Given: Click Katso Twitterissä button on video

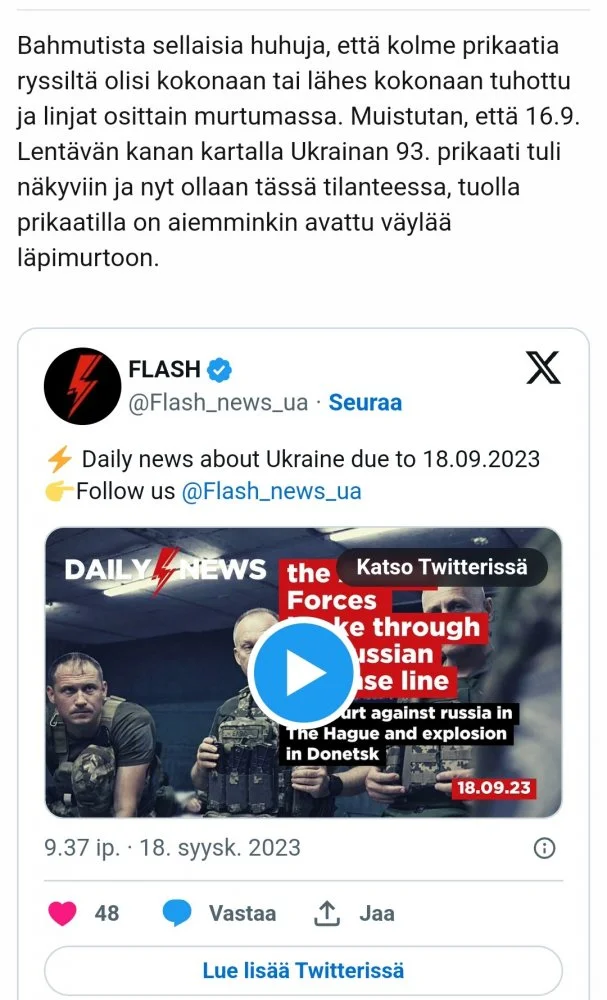Looking at the screenshot, I should [442, 566].
